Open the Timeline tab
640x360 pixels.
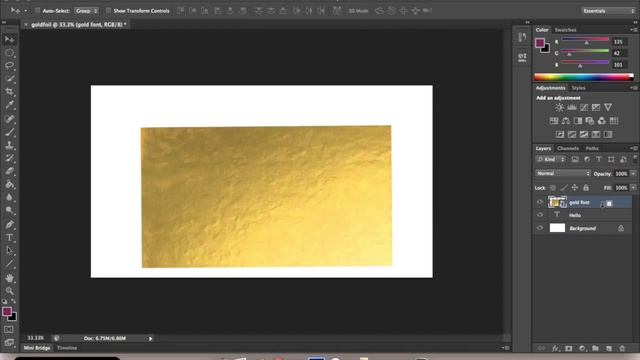[x=67, y=348]
